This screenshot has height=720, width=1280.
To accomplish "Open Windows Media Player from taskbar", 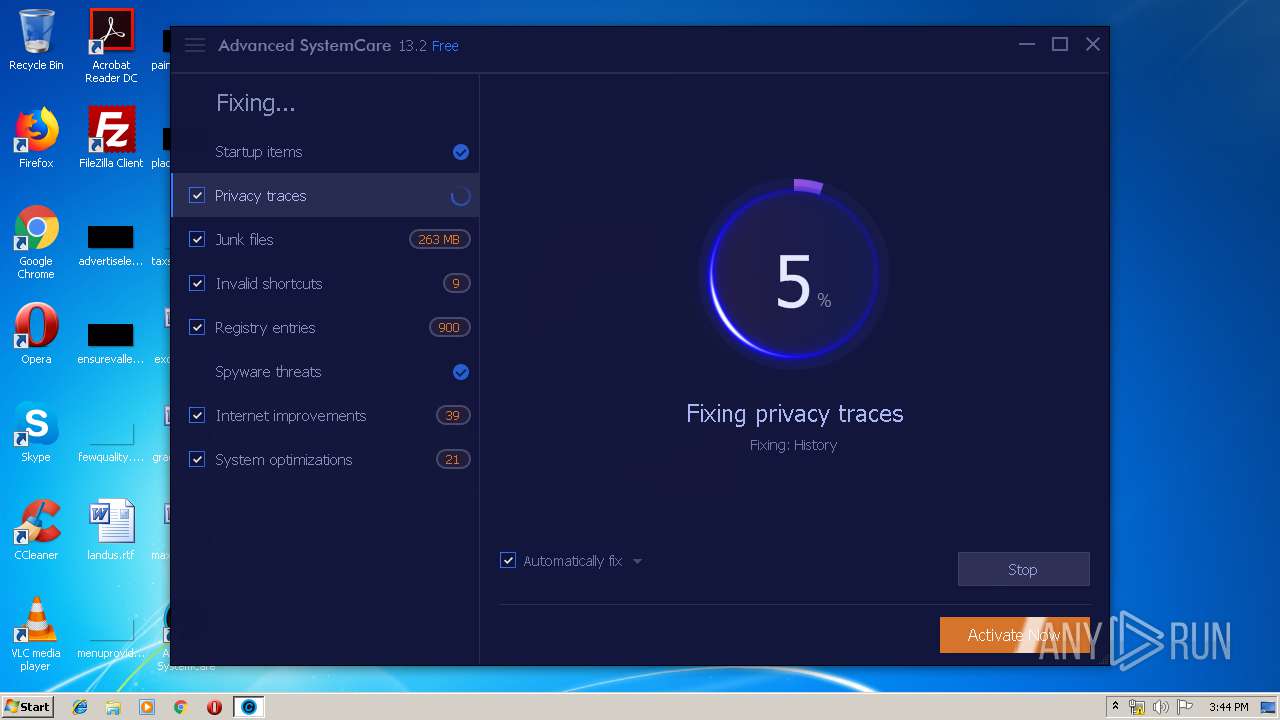I will click(147, 707).
